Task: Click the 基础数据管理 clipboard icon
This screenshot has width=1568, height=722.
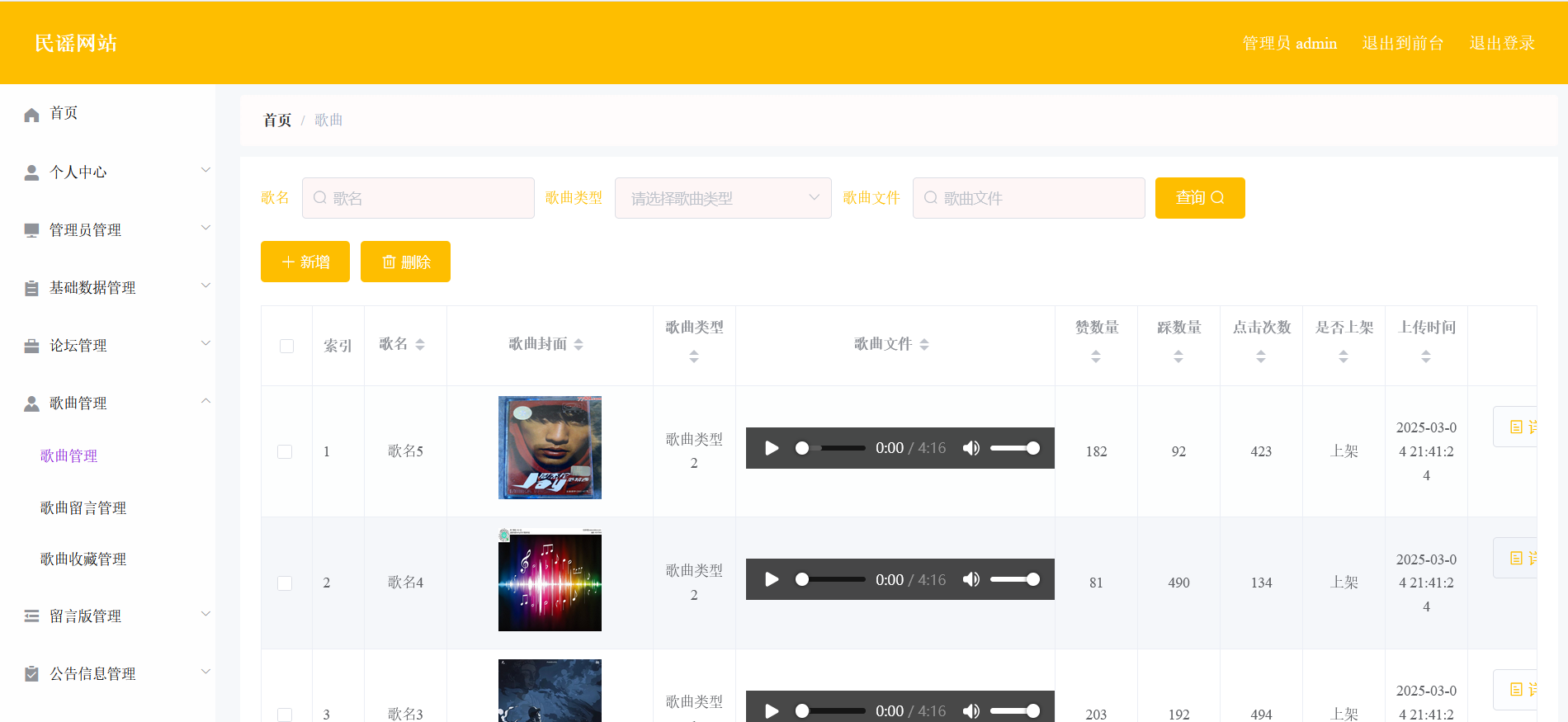Action: [31, 288]
